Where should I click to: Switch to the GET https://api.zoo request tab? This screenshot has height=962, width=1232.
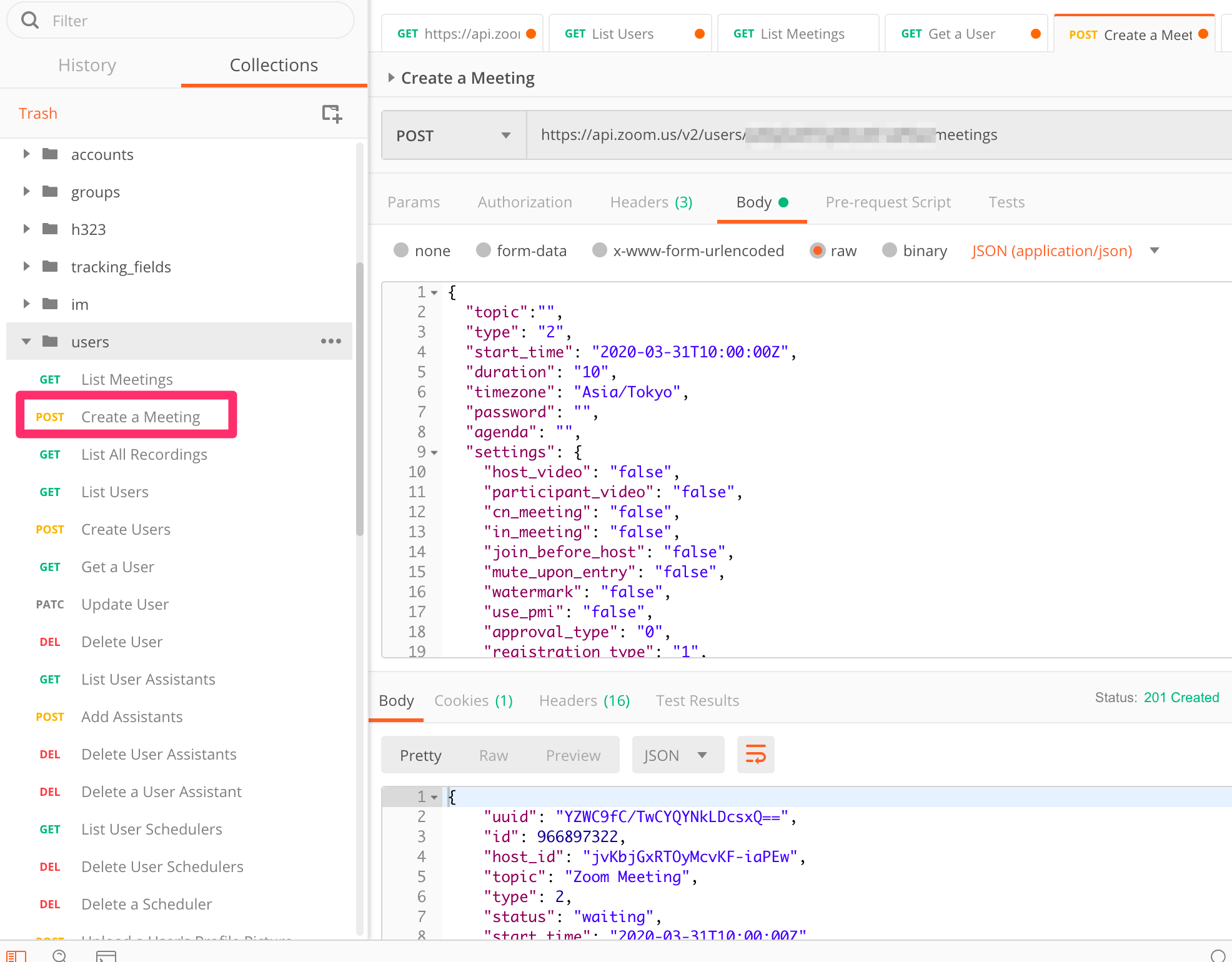[x=462, y=34]
